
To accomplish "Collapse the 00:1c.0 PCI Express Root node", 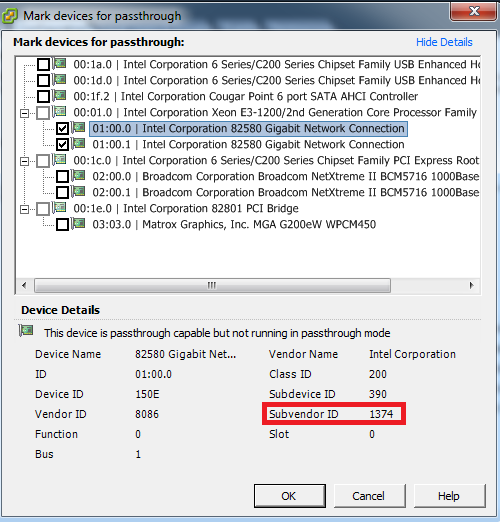I will [x=24, y=162].
